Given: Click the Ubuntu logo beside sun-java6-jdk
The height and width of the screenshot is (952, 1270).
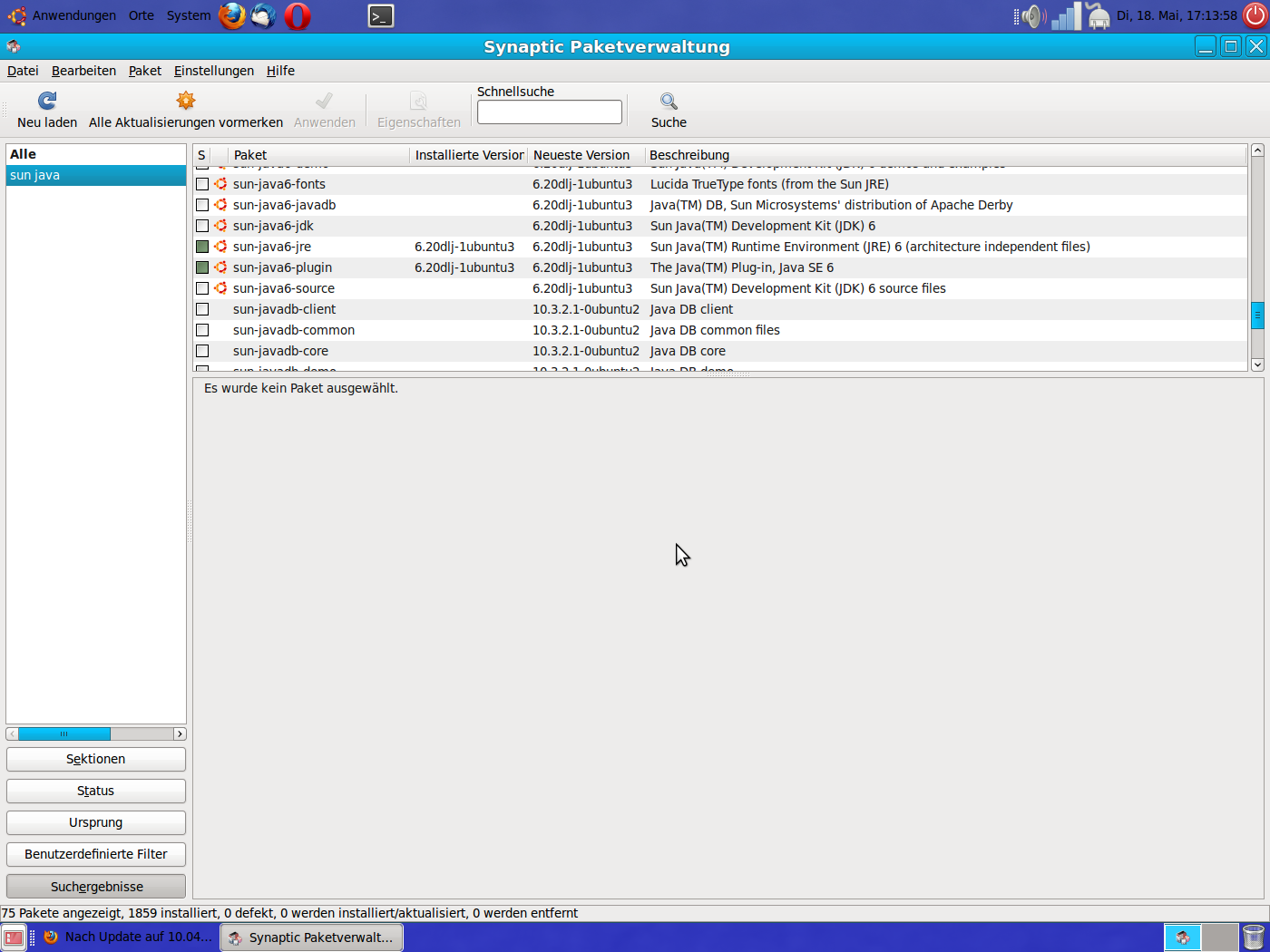Looking at the screenshot, I should coord(220,226).
